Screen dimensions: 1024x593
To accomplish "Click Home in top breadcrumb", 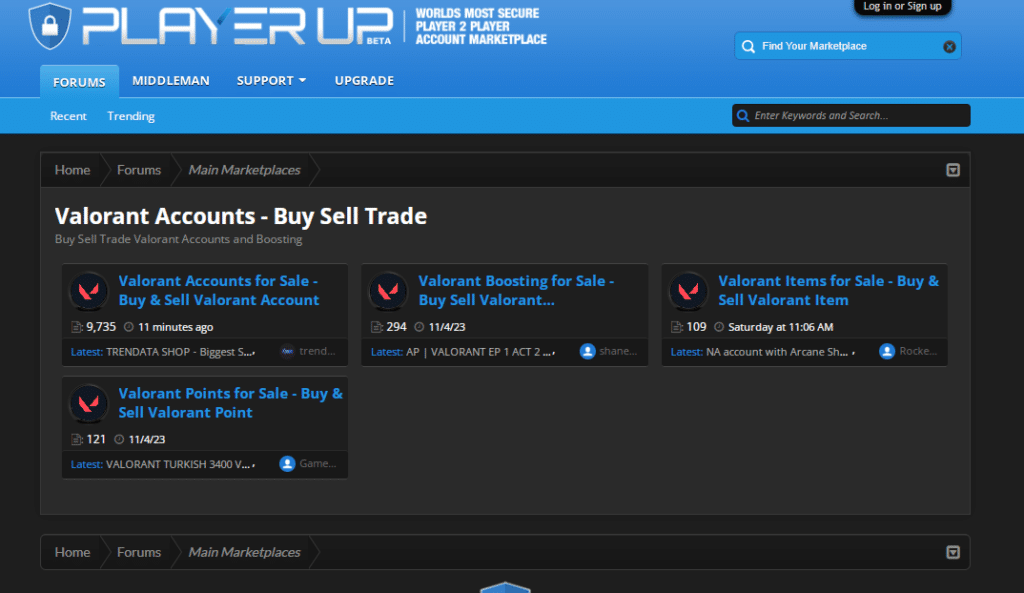I will 72,170.
